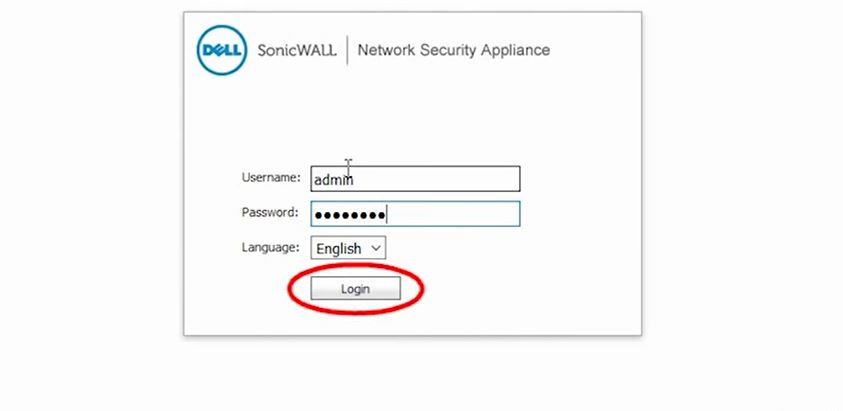
Task: Click empty right part of Password field
Action: [x=462, y=214]
